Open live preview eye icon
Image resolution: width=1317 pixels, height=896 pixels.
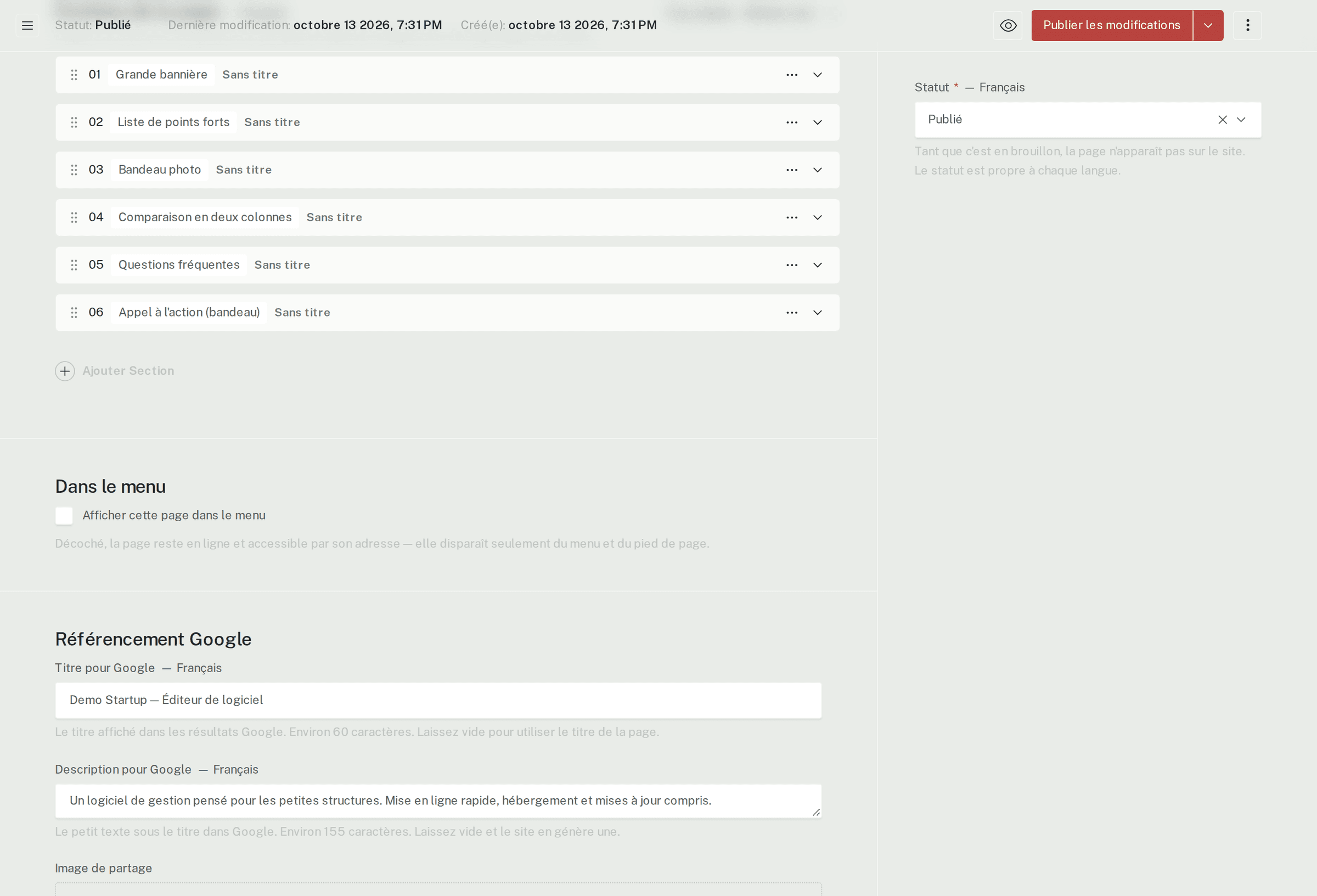point(1008,25)
